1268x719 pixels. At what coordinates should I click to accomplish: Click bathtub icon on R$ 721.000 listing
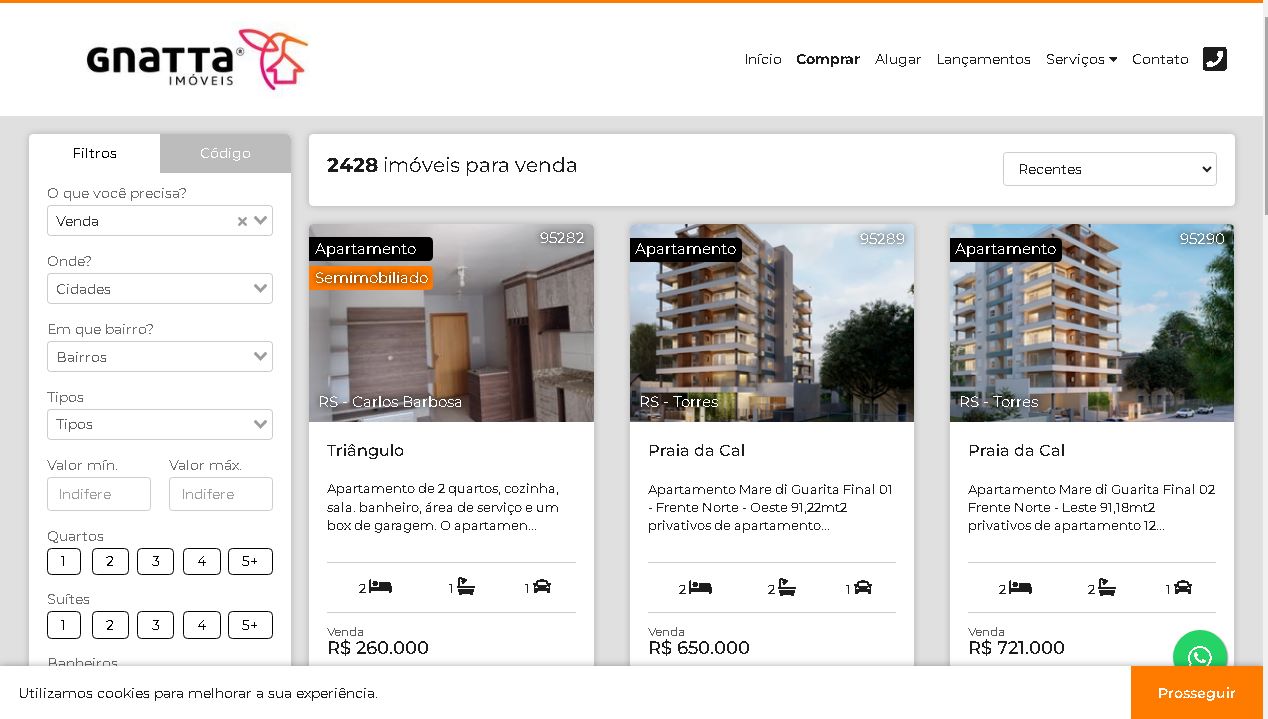pyautogui.click(x=1106, y=588)
